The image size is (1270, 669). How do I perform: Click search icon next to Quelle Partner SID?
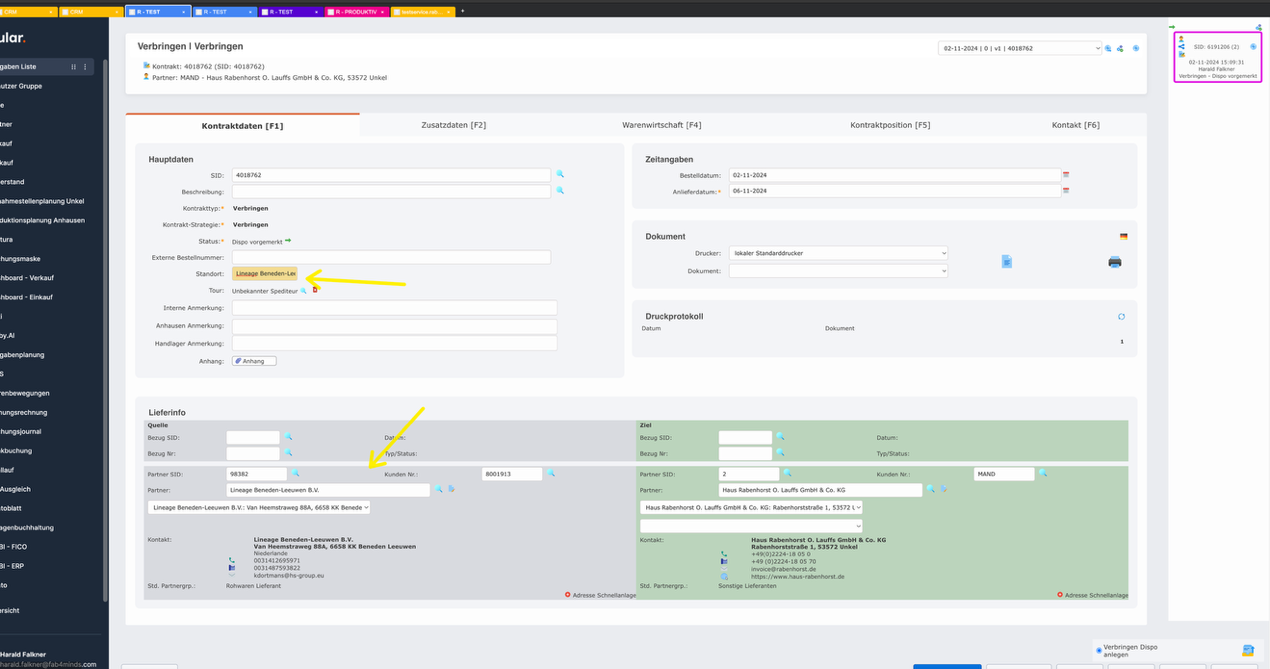(x=295, y=474)
